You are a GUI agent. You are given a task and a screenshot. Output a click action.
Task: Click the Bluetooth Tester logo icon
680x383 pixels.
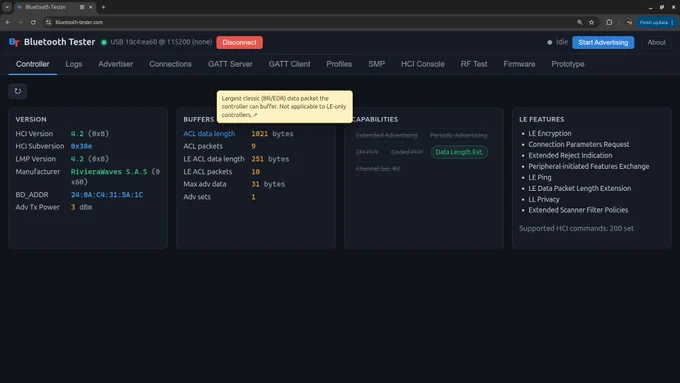(x=14, y=42)
